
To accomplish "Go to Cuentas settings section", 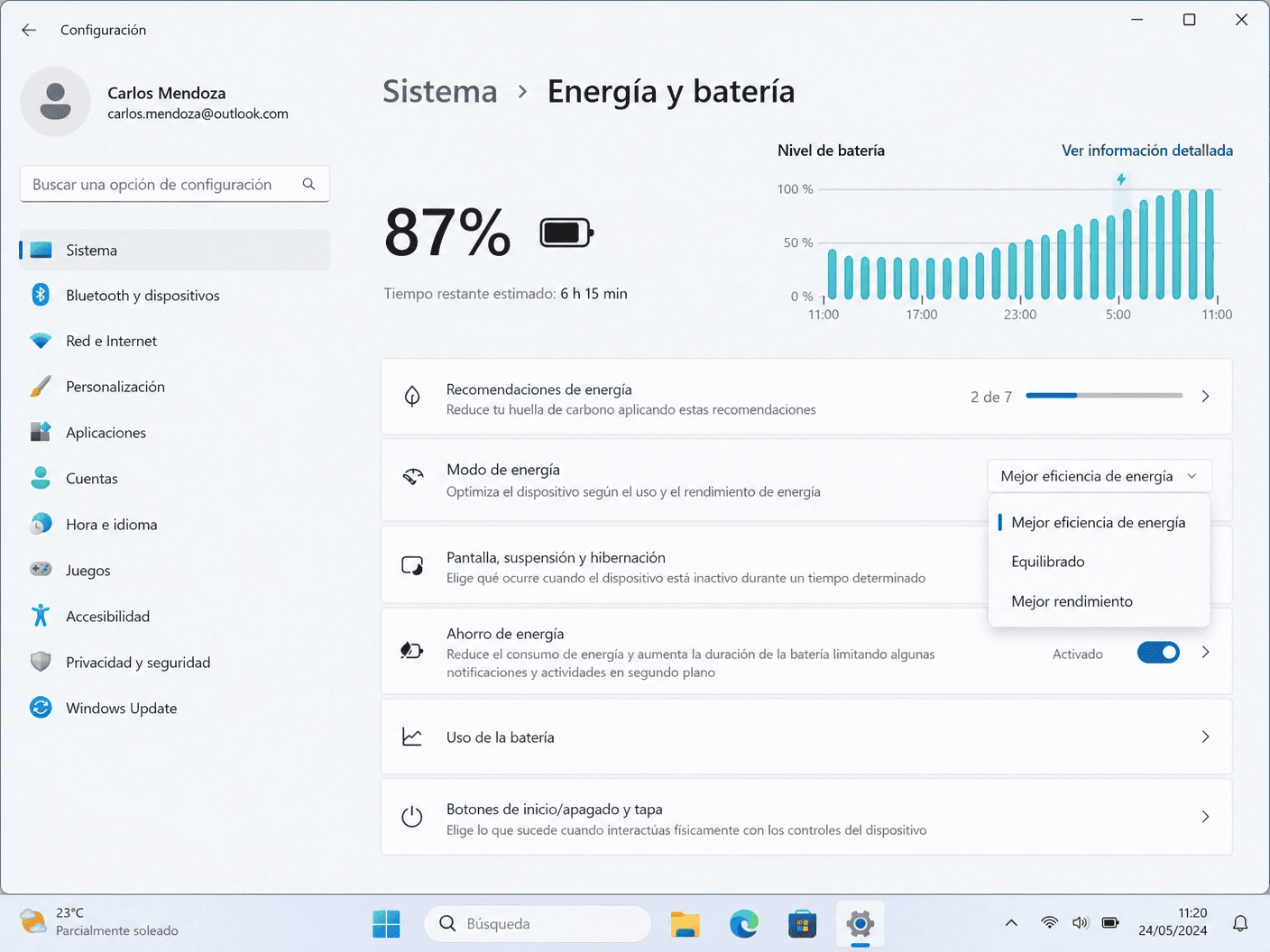I will [x=175, y=479].
